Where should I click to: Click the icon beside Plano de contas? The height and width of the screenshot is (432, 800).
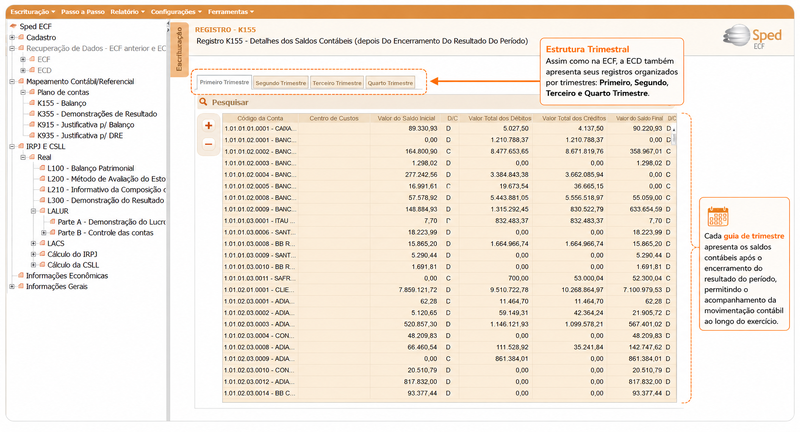coord(32,92)
